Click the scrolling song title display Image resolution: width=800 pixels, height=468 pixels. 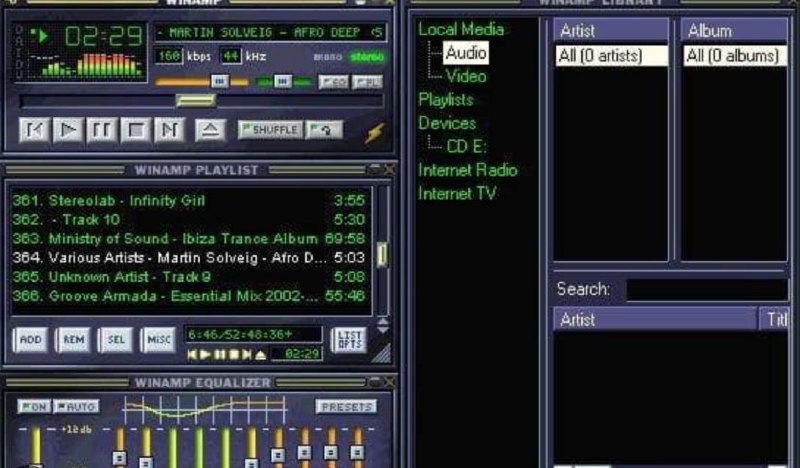coord(270,33)
